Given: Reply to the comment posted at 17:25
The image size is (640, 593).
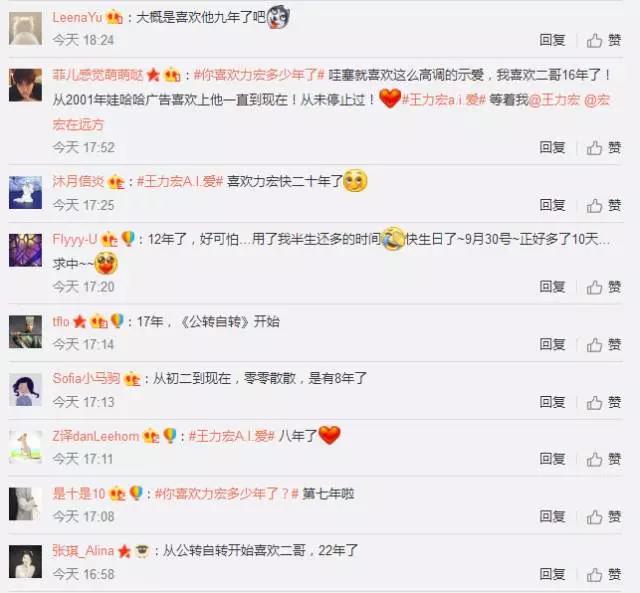Looking at the screenshot, I should [552, 205].
